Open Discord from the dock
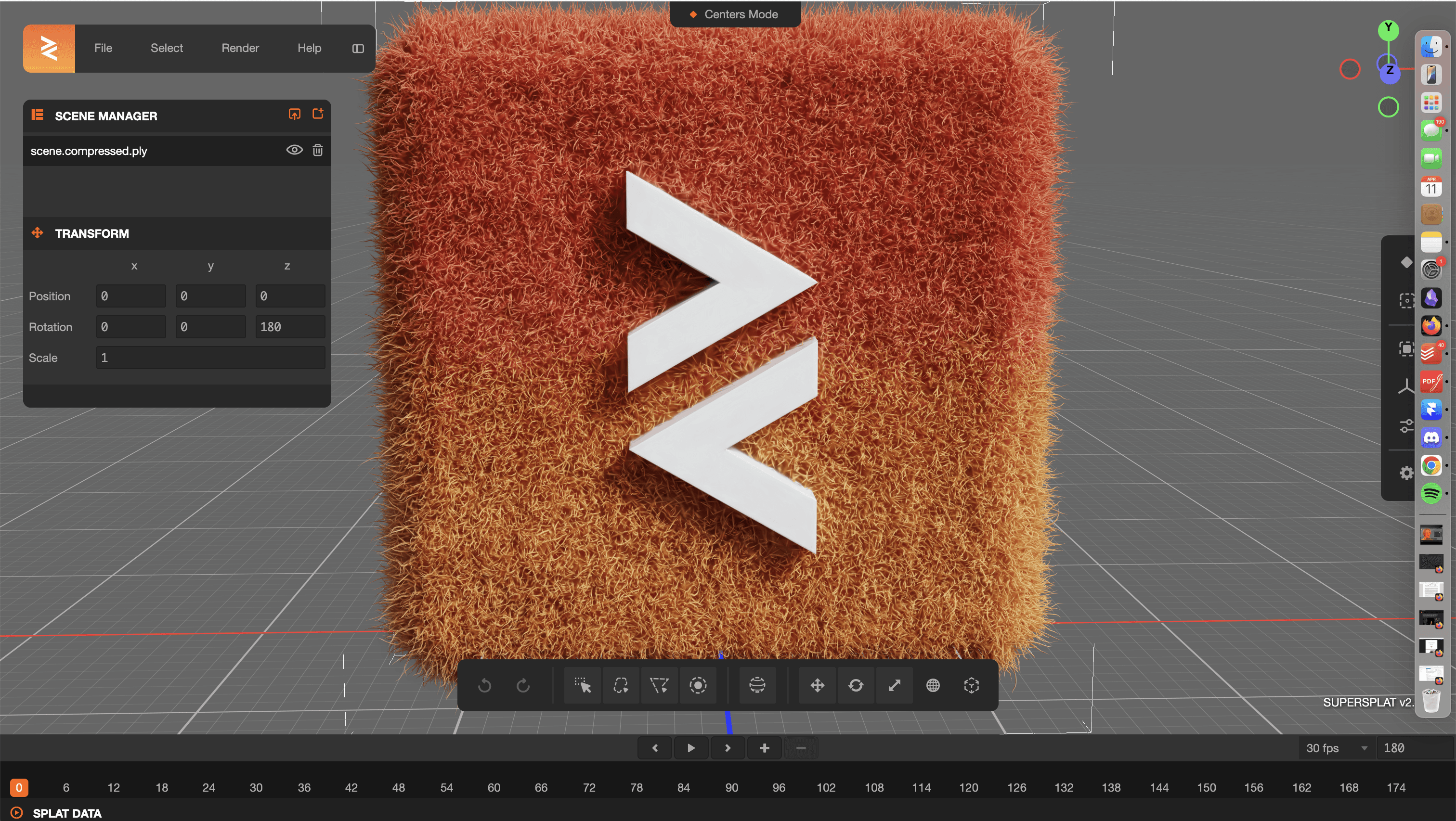This screenshot has width=1456, height=821. (1431, 438)
